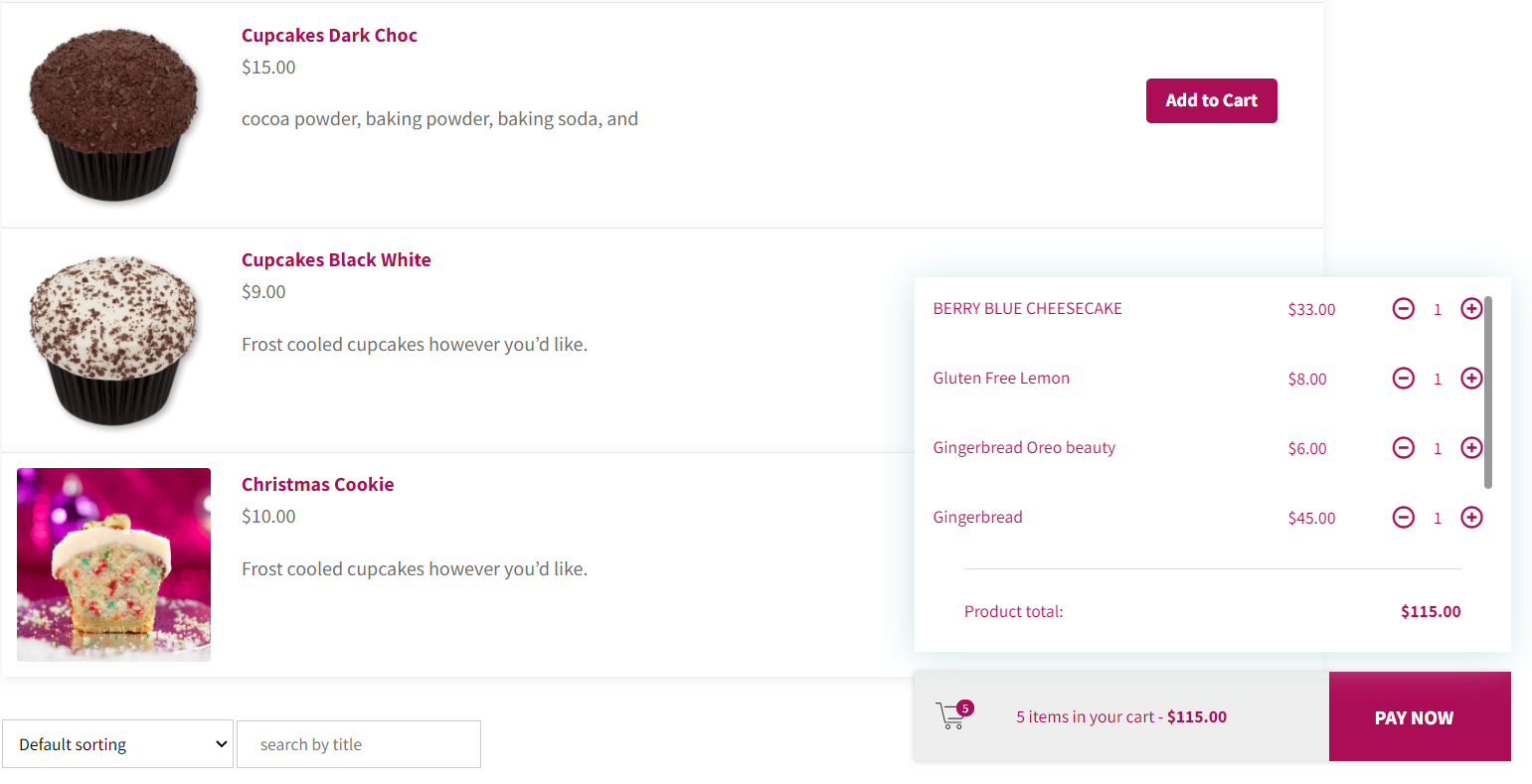Click minus icon for Gluten Free Lemon
This screenshot has width=1532, height=784.
pyautogui.click(x=1403, y=379)
